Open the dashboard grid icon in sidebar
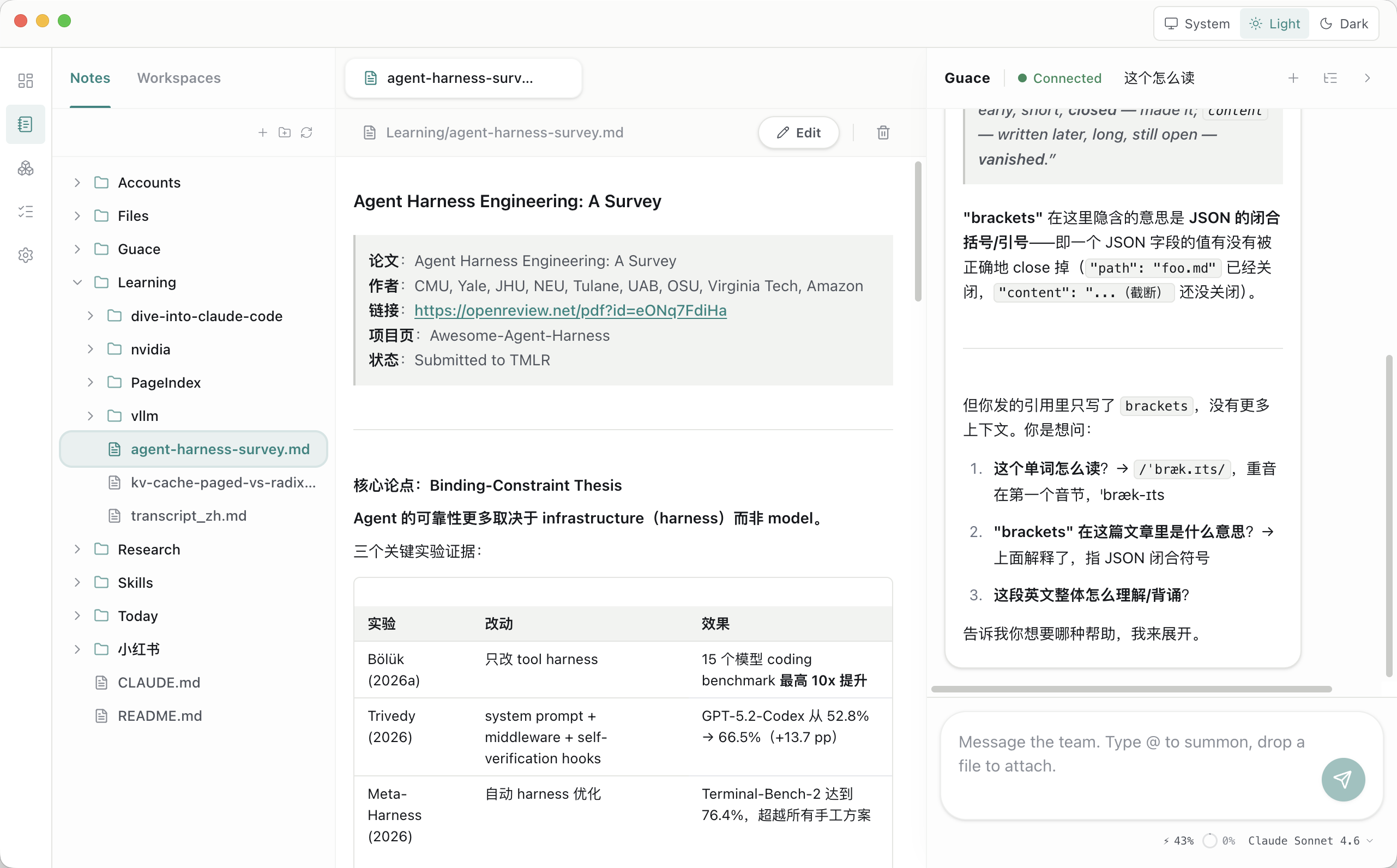 tap(25, 80)
